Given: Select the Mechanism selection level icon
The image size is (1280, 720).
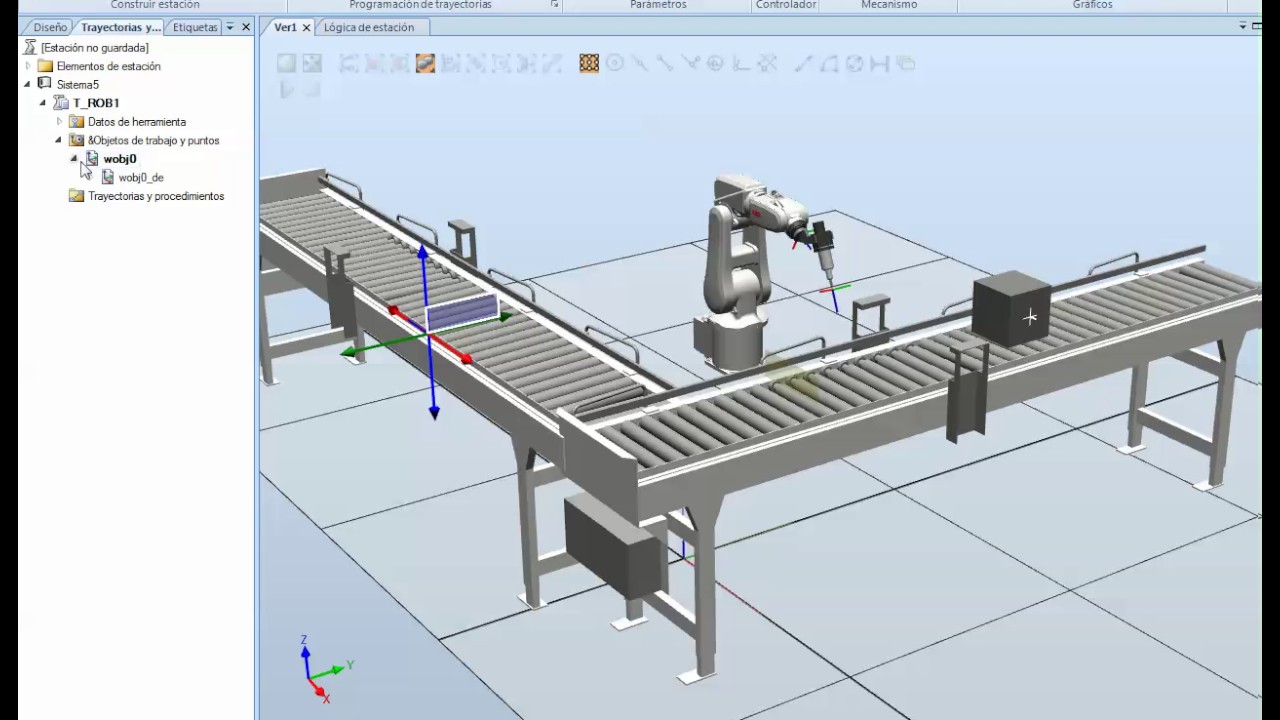Looking at the screenshot, I should pyautogui.click(x=475, y=64).
